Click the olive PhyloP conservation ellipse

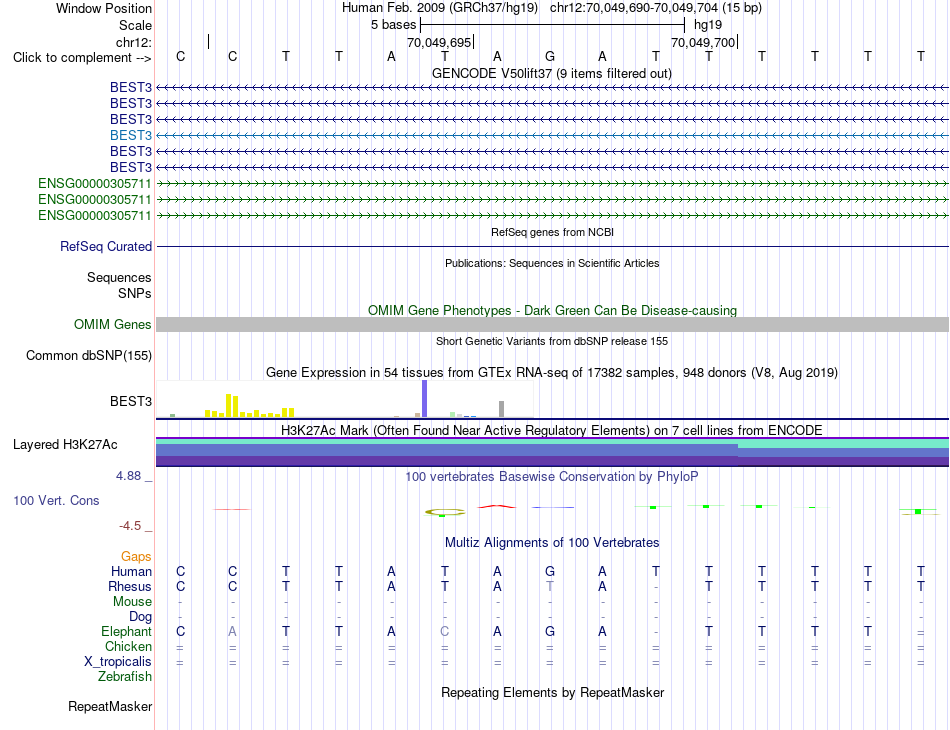pyautogui.click(x=445, y=513)
